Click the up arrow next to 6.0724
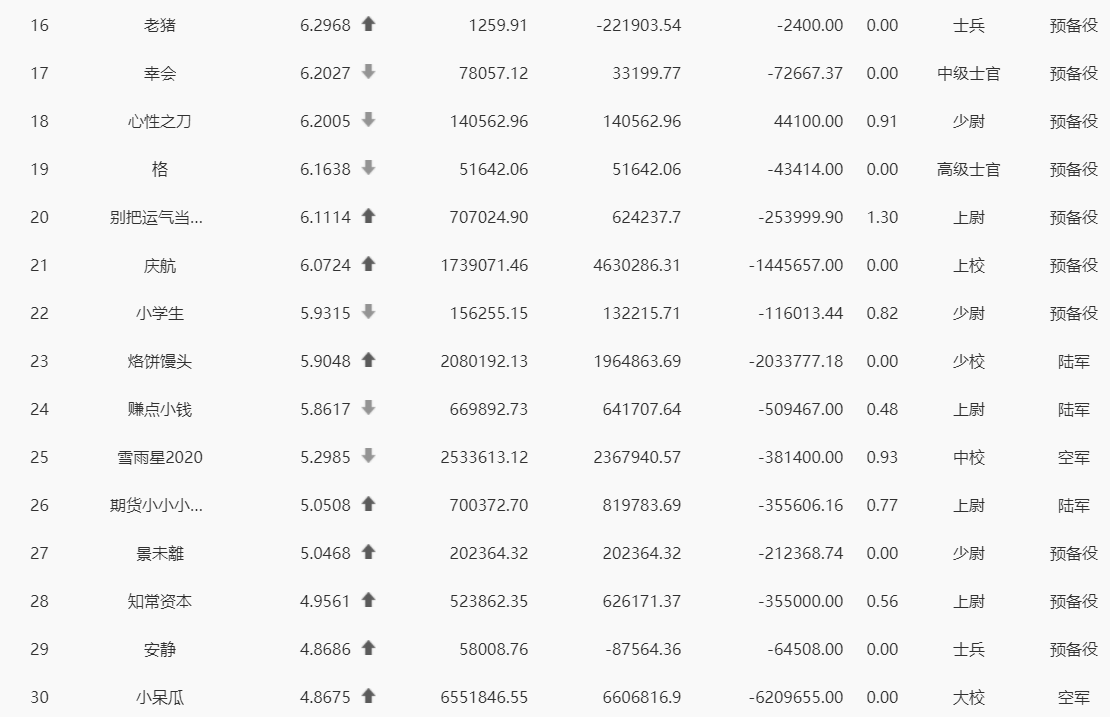Image resolution: width=1110 pixels, height=717 pixels. coord(368,264)
